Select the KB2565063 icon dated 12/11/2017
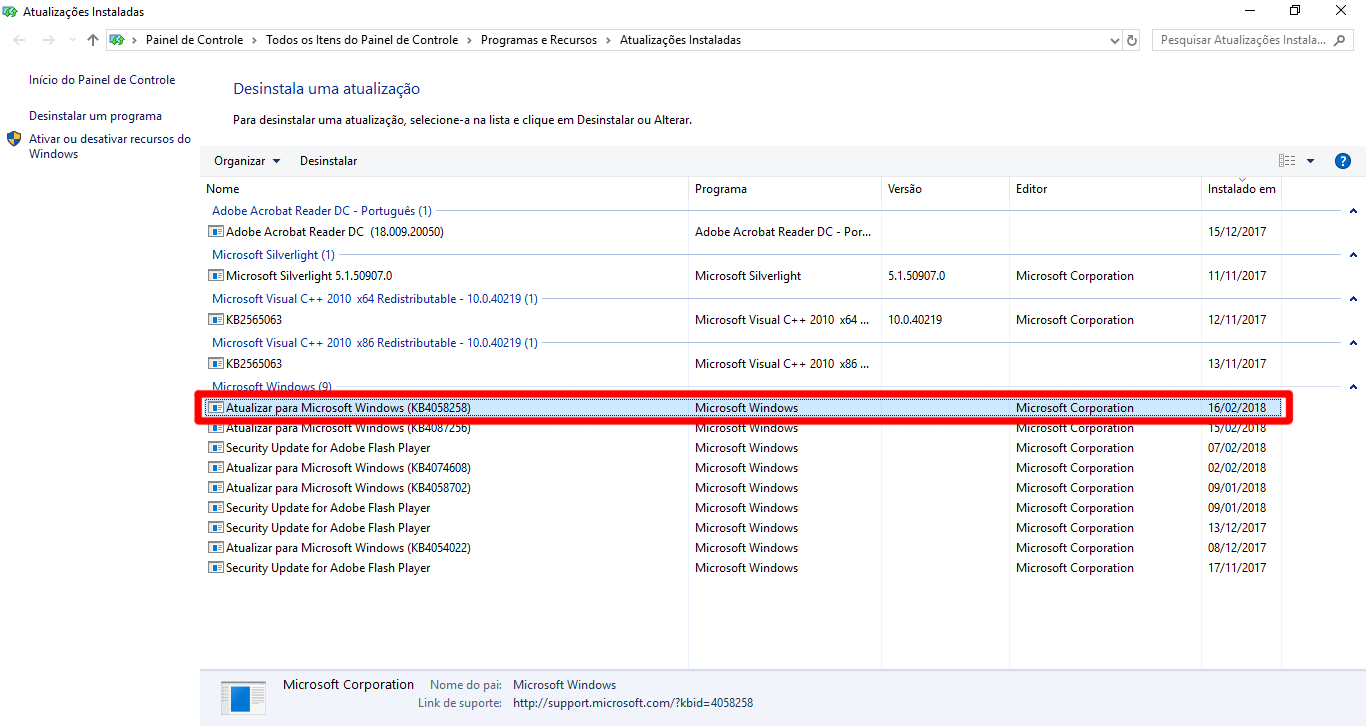Screen dimensions: 1366x726 coord(215,320)
